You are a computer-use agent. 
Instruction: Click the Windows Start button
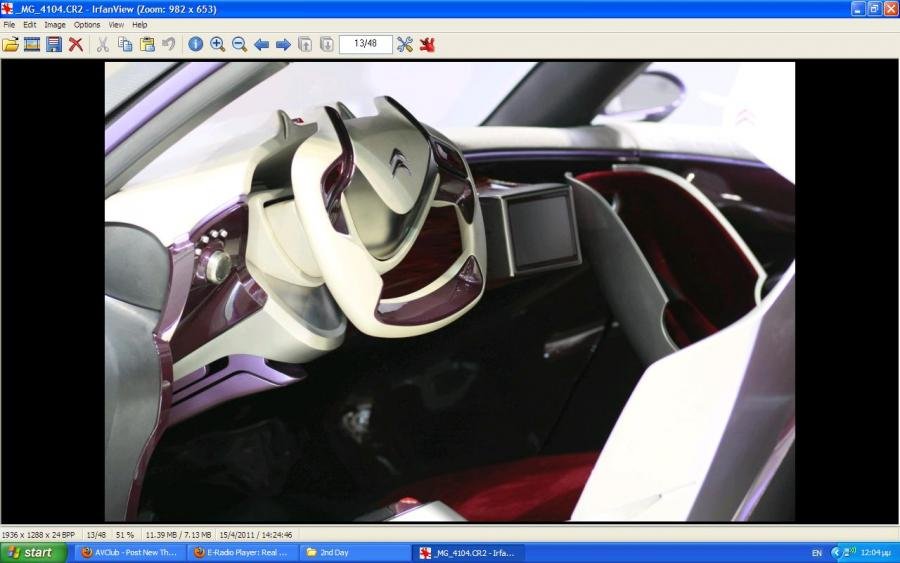34,552
